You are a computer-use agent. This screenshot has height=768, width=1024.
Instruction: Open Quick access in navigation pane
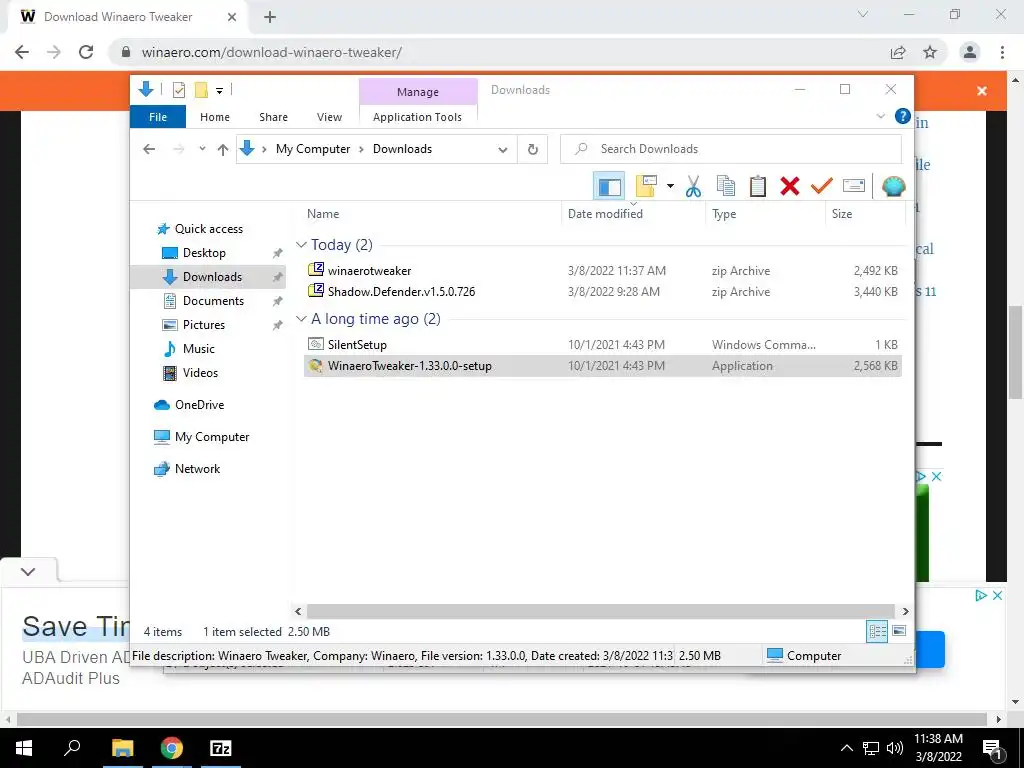208,229
